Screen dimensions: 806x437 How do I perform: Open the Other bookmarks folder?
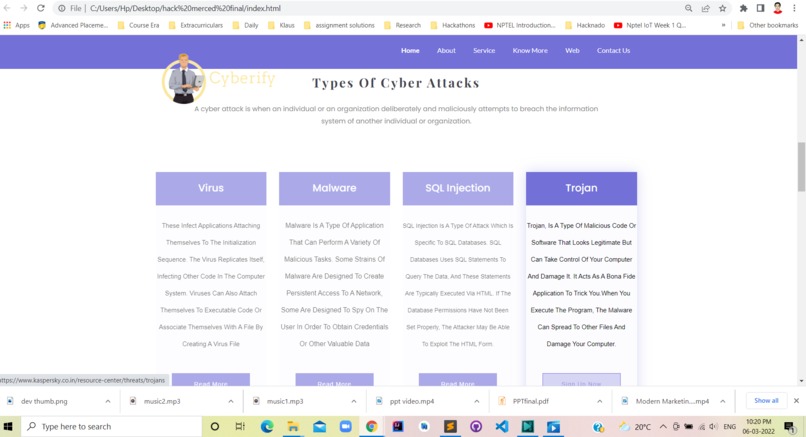767,25
